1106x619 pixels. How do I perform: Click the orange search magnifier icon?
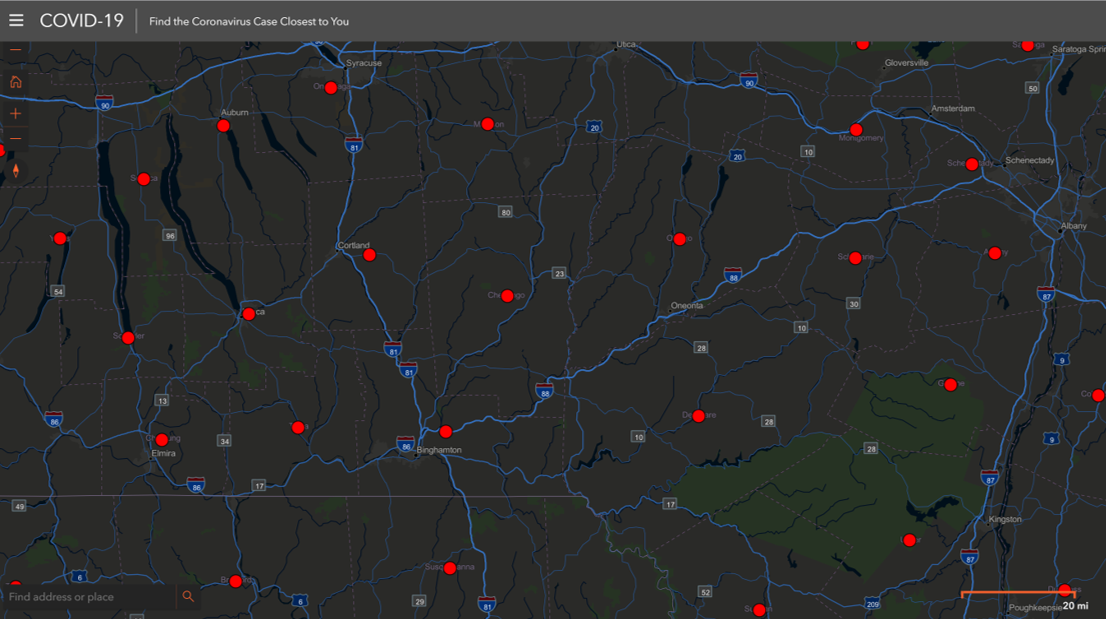coord(187,597)
